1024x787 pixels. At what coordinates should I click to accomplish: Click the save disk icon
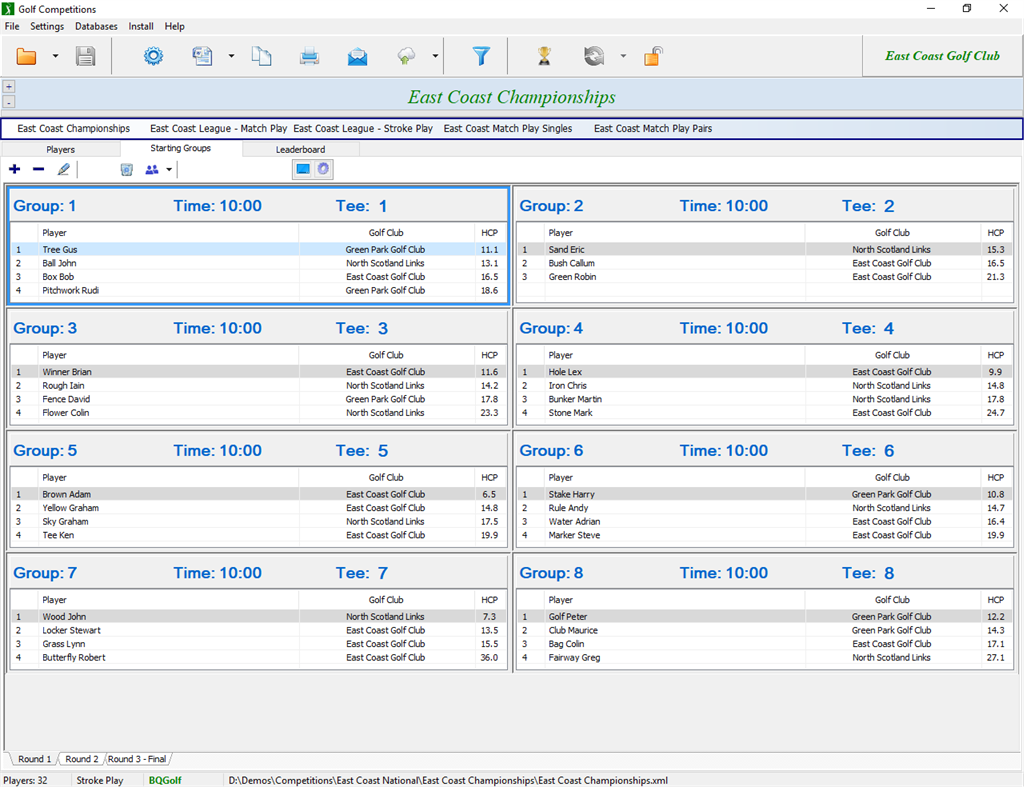coord(86,56)
